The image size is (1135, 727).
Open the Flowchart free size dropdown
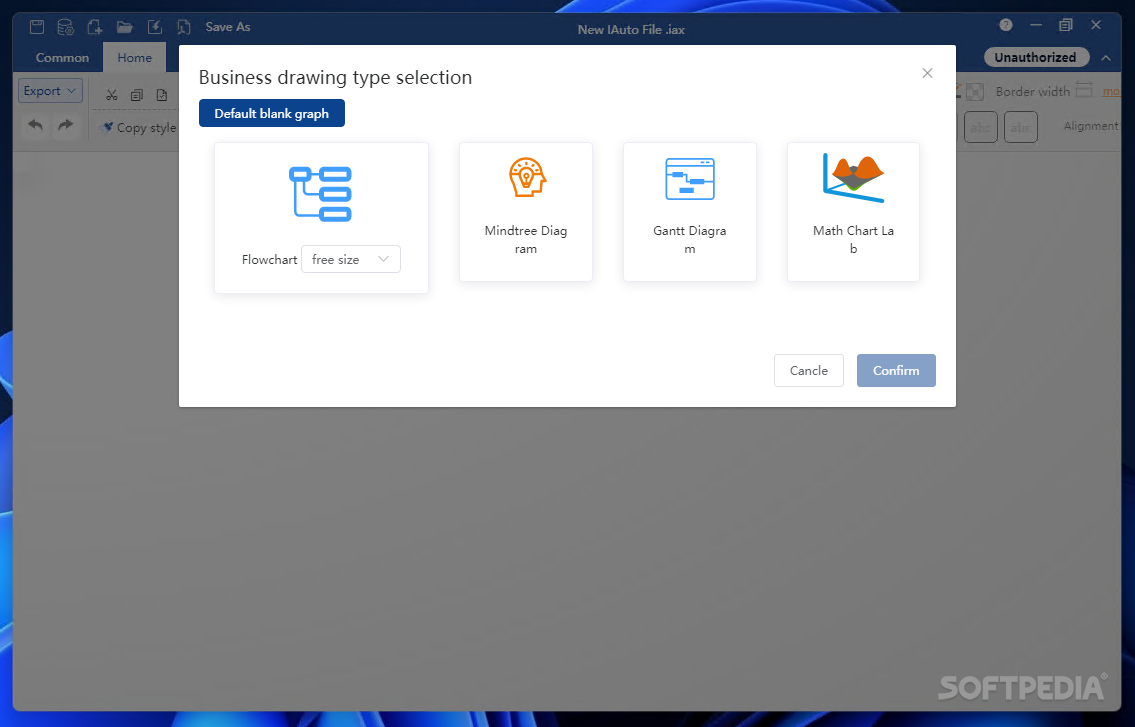point(350,259)
